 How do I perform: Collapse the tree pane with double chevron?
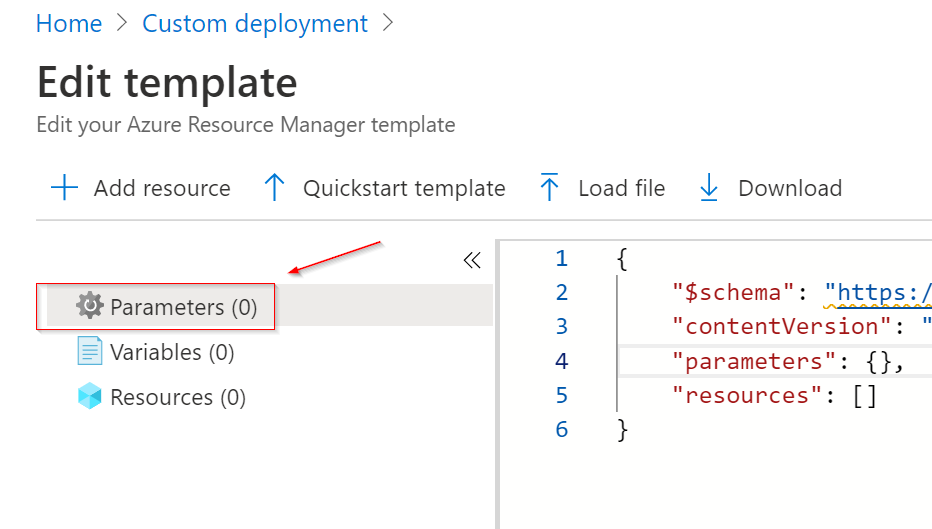[472, 260]
